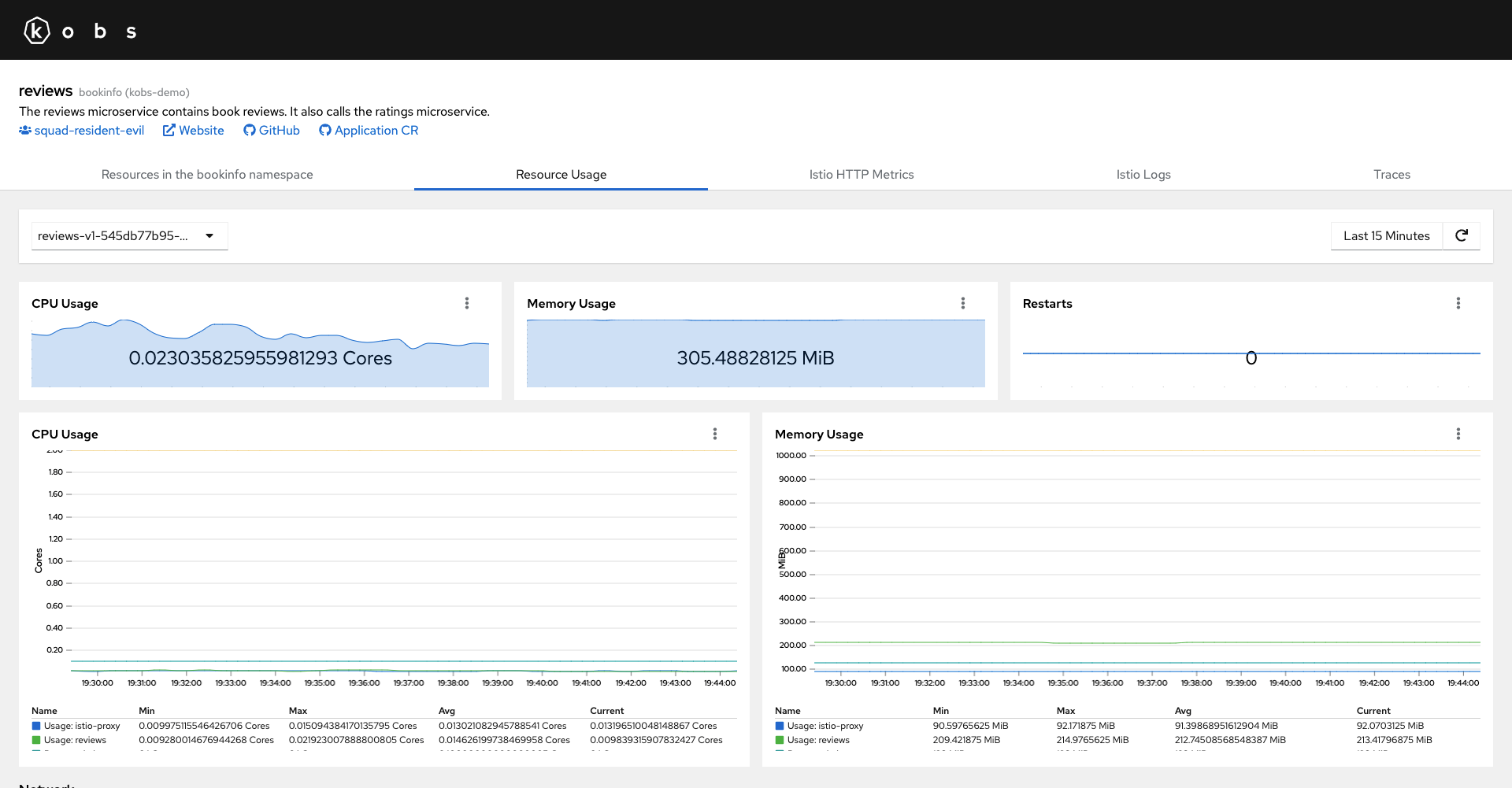
Task: Click the Avg column header in Memory legend
Action: (x=1183, y=711)
